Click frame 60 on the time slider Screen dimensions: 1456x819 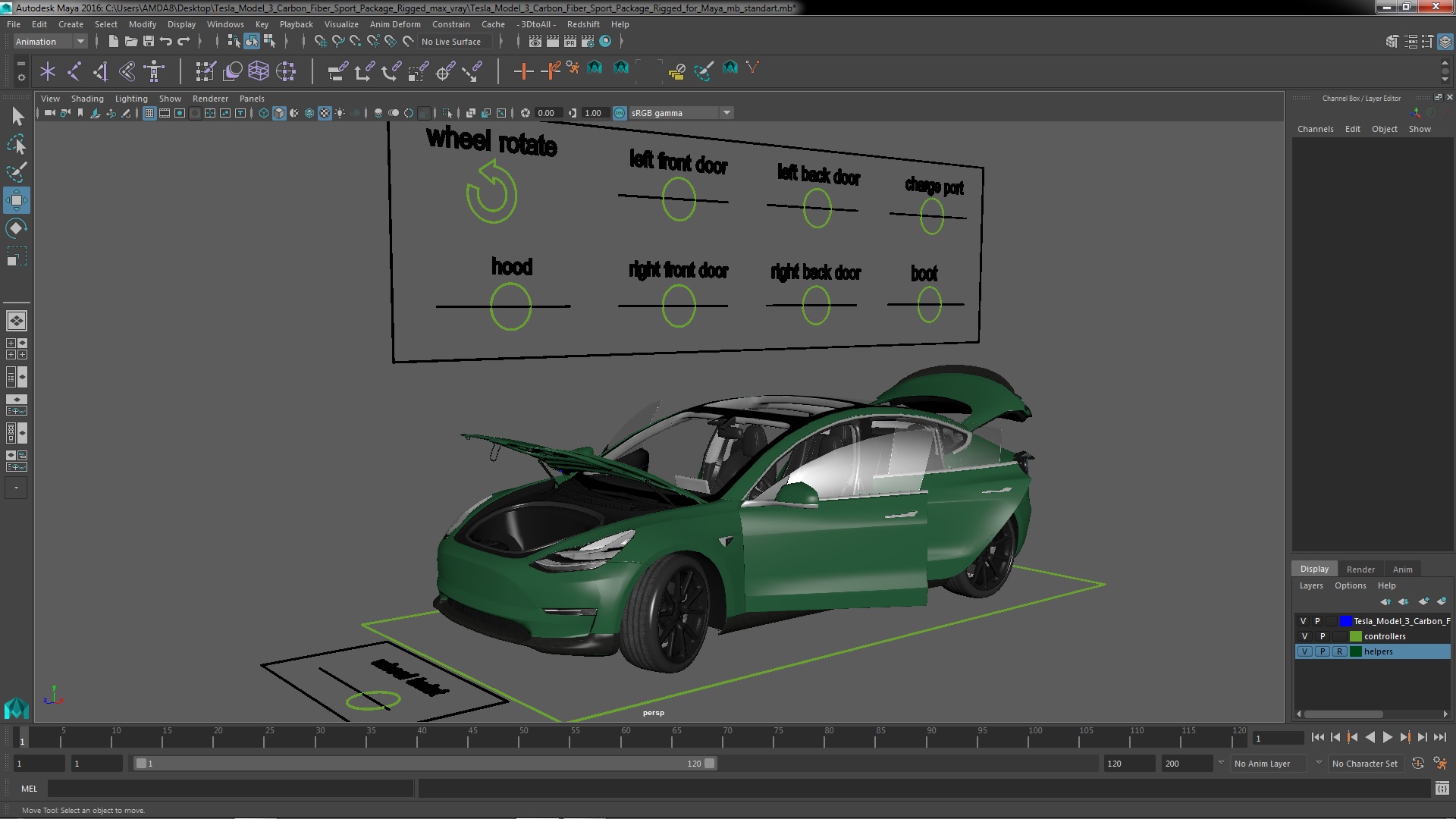click(x=626, y=738)
